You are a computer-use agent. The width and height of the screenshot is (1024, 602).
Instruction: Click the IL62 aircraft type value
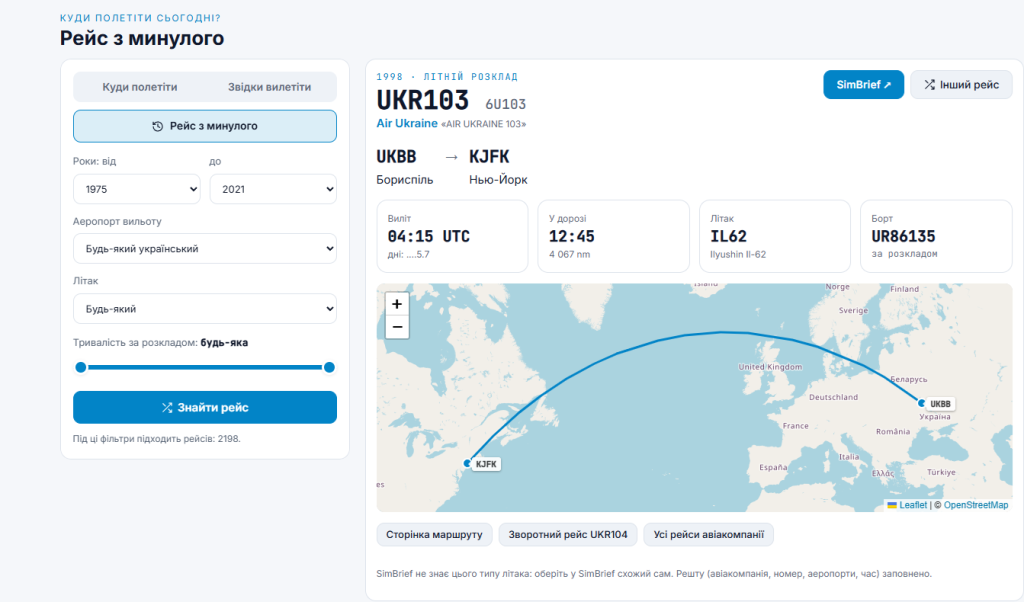point(728,236)
